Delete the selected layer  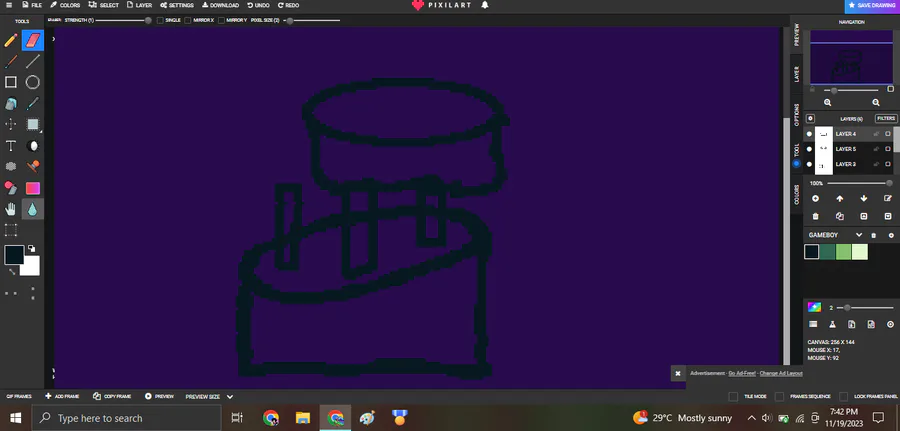tap(816, 216)
